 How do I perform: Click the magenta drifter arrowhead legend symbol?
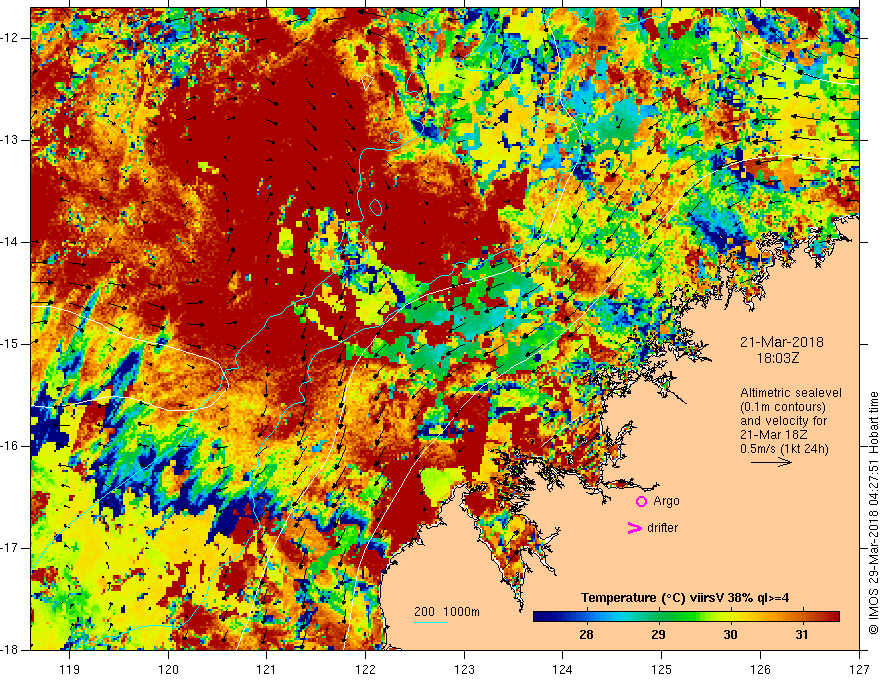635,528
